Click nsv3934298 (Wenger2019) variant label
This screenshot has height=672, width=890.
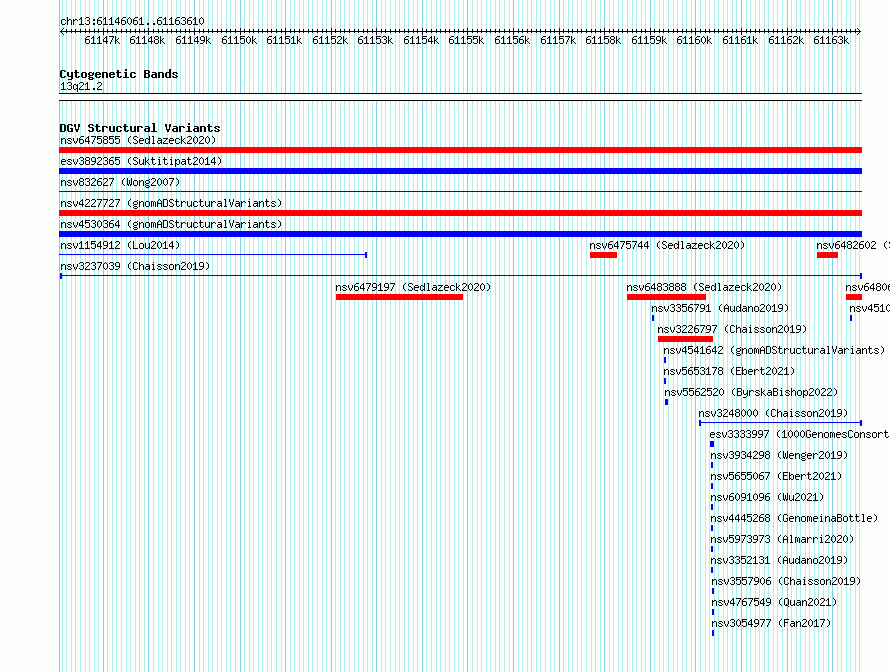(x=779, y=455)
